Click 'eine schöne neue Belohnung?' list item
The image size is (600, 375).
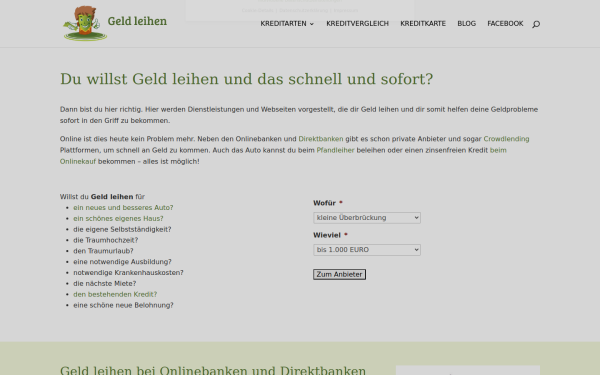click(x=123, y=305)
